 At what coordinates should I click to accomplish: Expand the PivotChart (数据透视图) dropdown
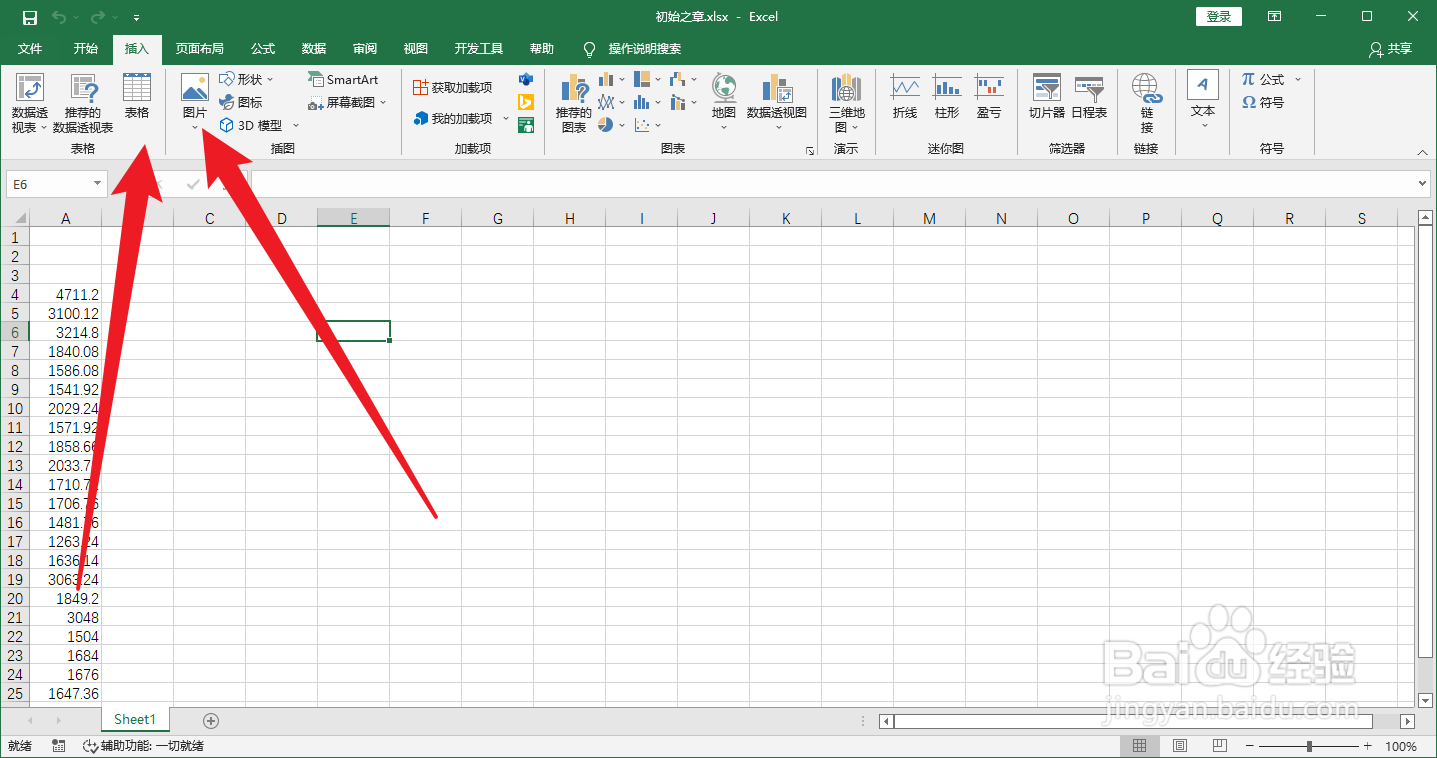(x=777, y=127)
